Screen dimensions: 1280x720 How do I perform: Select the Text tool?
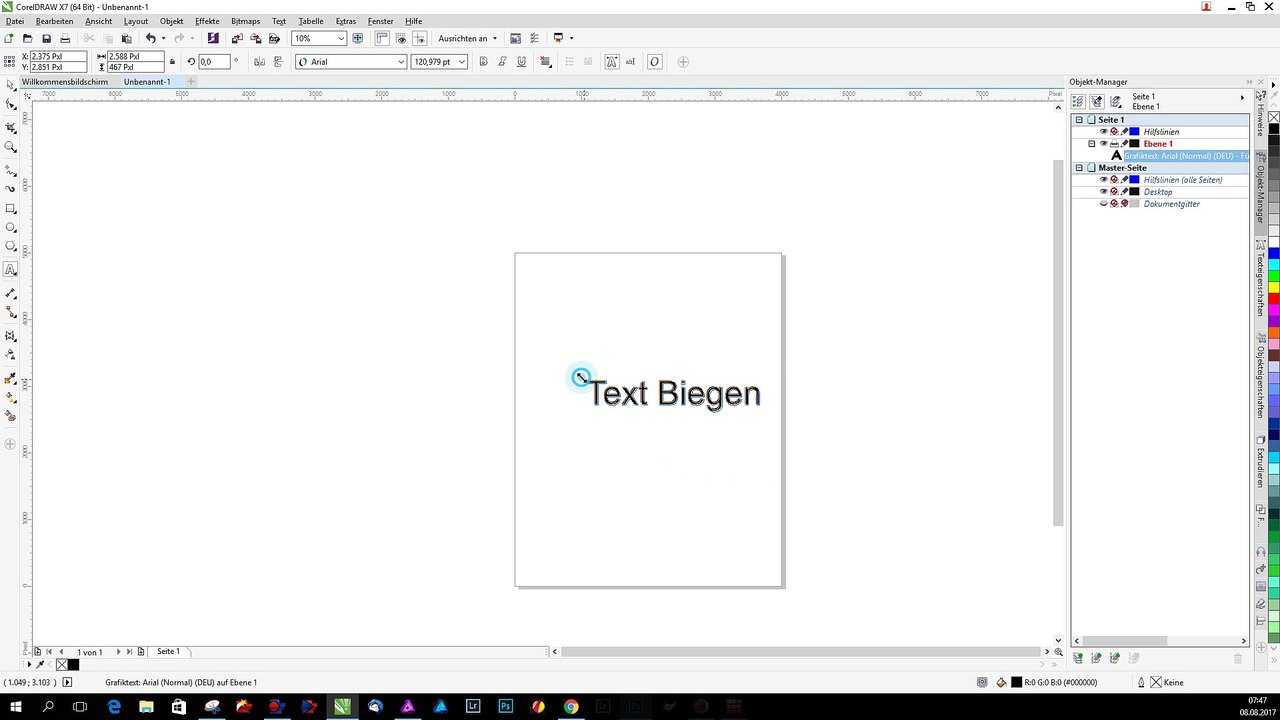[x=10, y=270]
